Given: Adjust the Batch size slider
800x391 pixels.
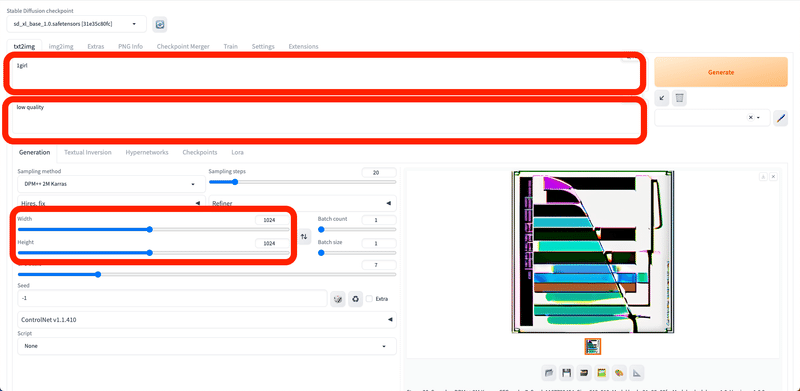Looking at the screenshot, I should 357,253.
